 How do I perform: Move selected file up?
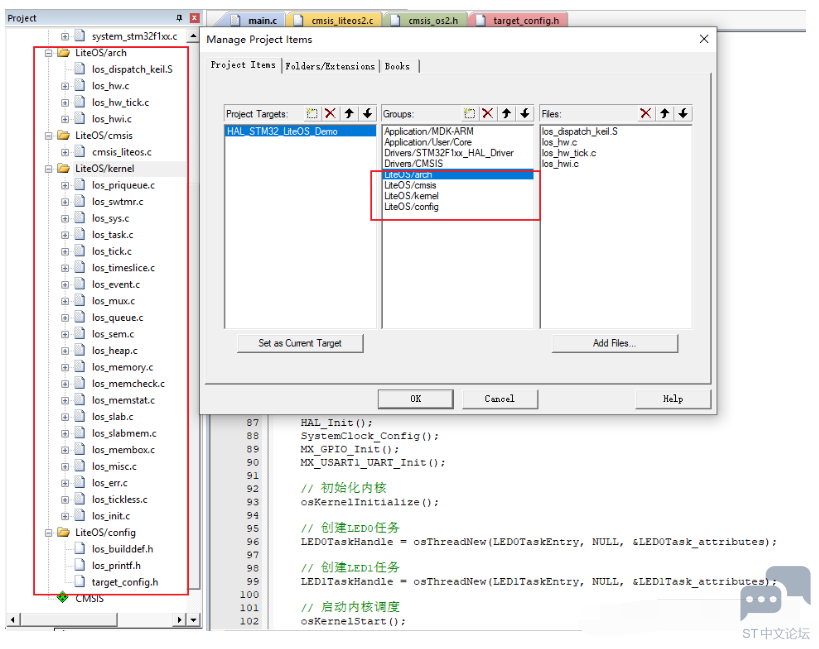point(664,113)
